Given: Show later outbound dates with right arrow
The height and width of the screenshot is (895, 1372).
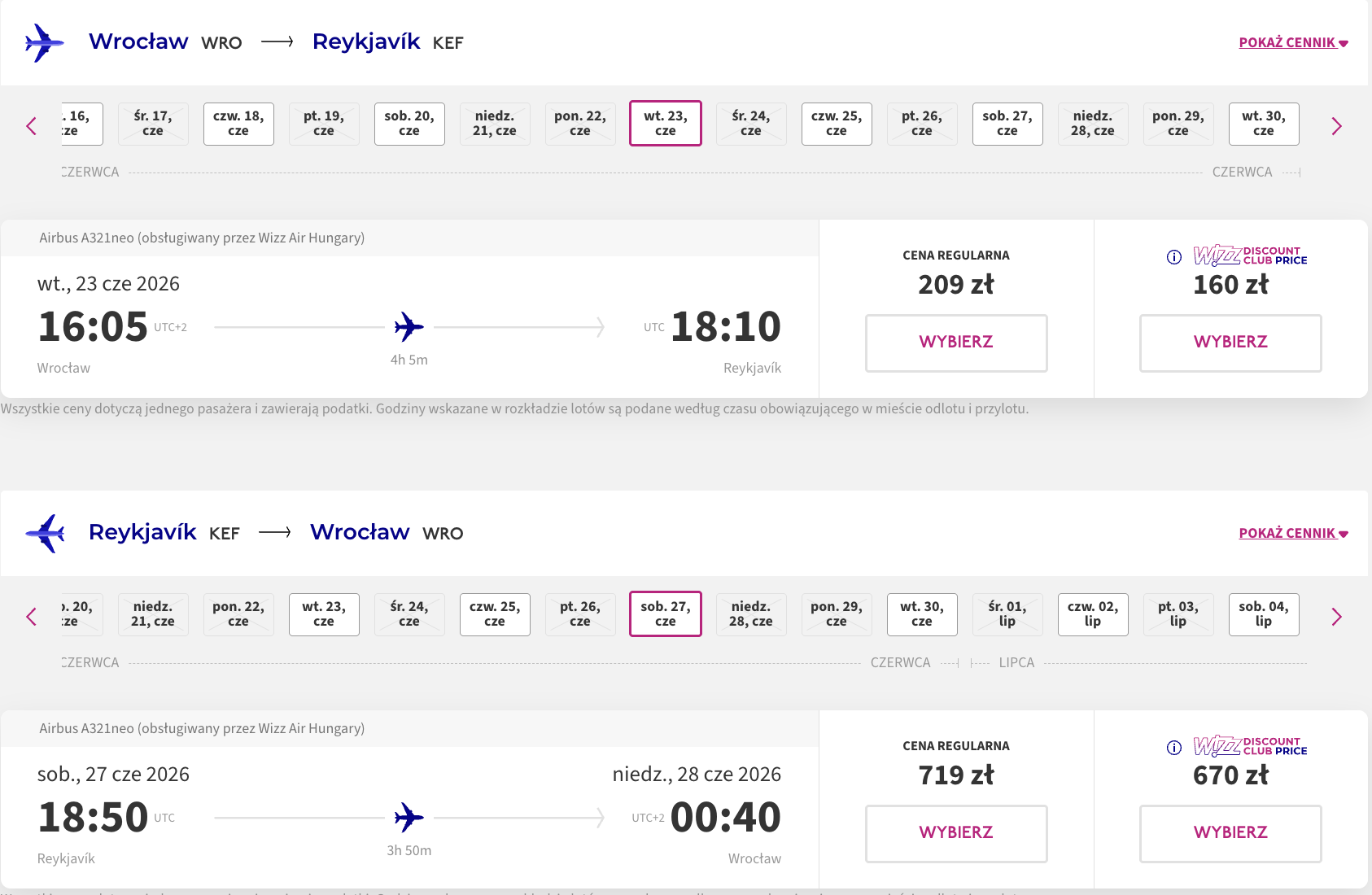Looking at the screenshot, I should pyautogui.click(x=1336, y=126).
